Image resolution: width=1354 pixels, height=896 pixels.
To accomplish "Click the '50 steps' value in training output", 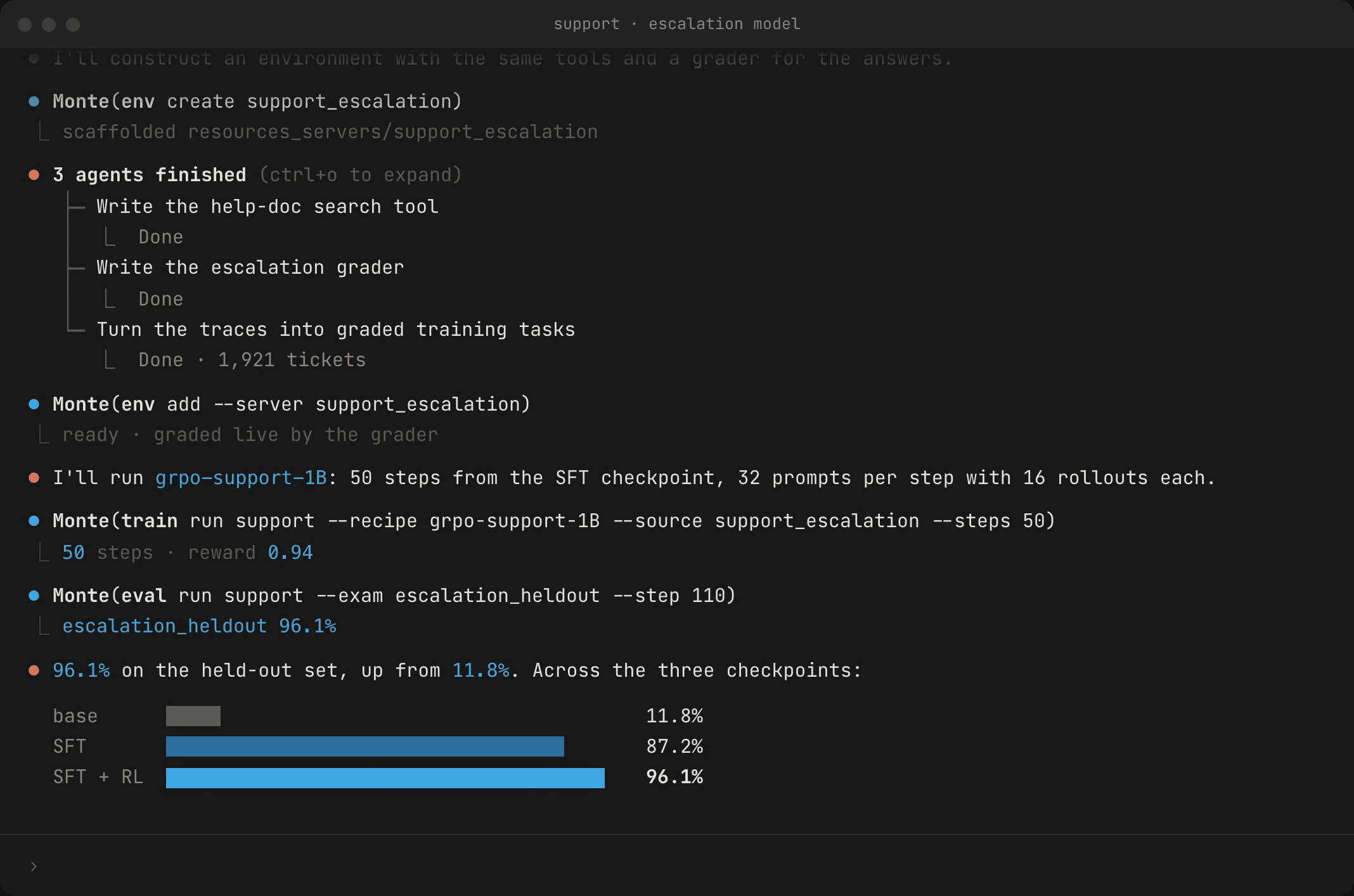I will click(108, 553).
